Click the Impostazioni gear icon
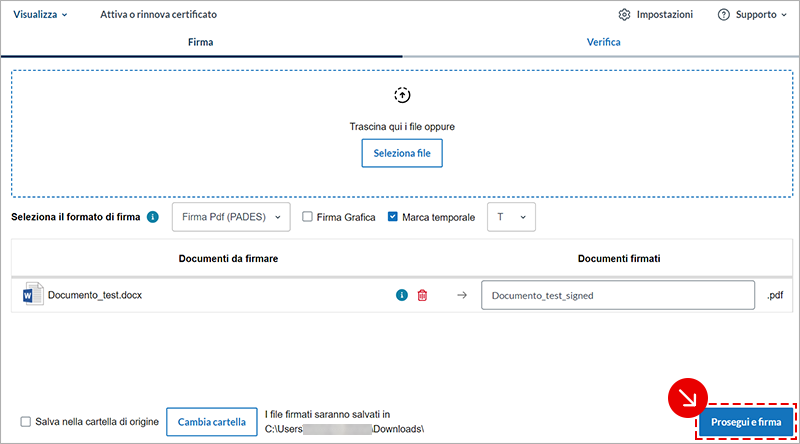Image resolution: width=800 pixels, height=444 pixels. coord(625,15)
